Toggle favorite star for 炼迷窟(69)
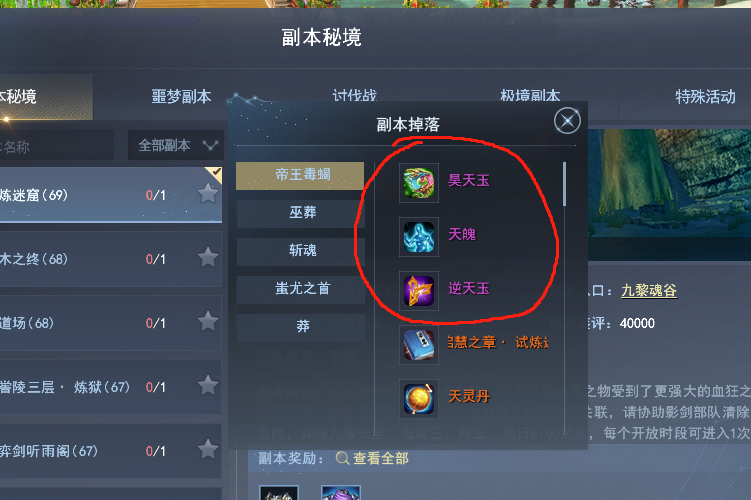Screen dimensions: 751x500 tap(208, 193)
